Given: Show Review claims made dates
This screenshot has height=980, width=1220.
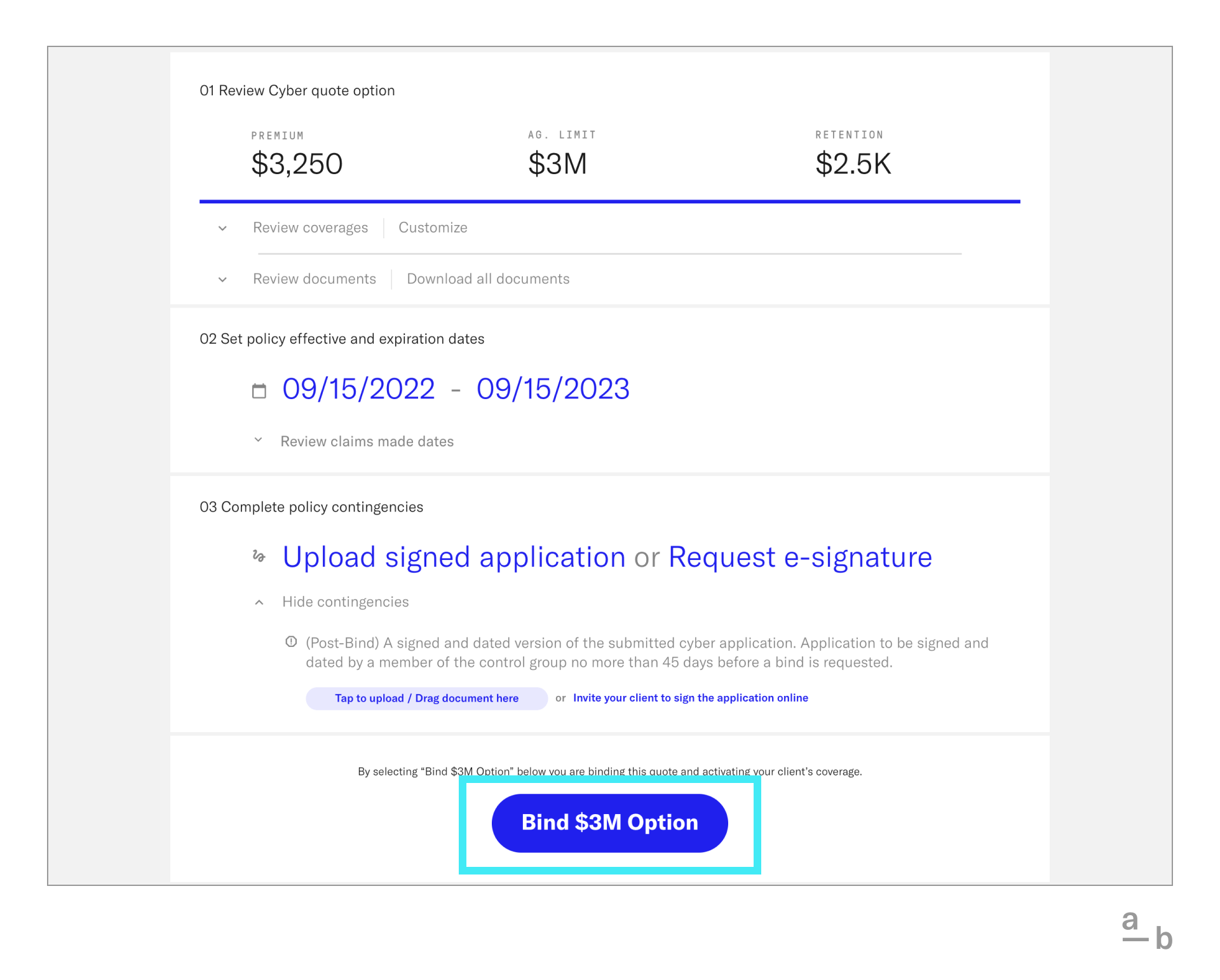Looking at the screenshot, I should (x=367, y=442).
